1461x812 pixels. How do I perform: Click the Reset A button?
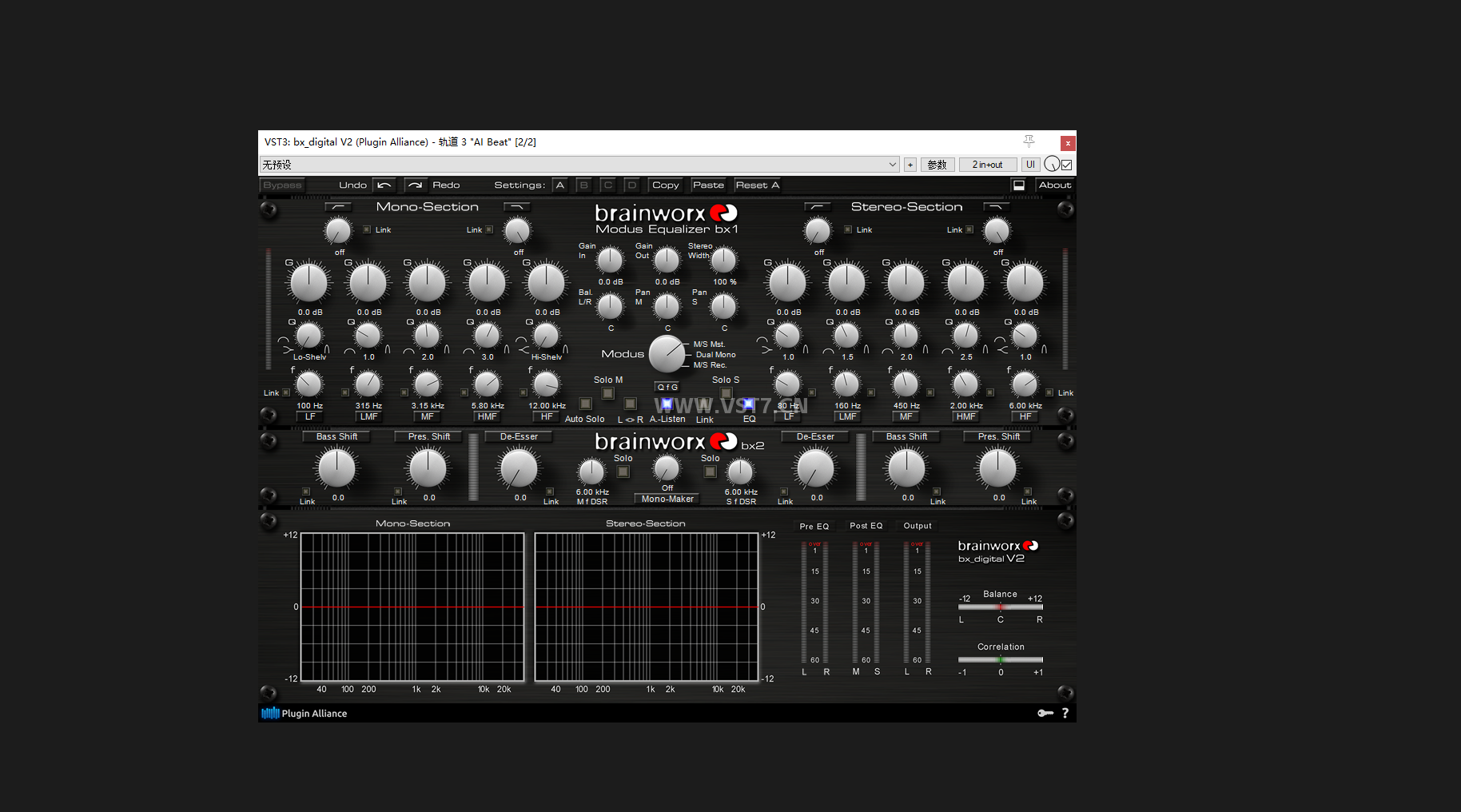pyautogui.click(x=758, y=185)
